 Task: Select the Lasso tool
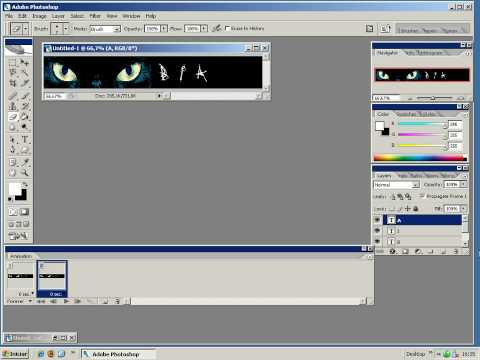[13, 72]
